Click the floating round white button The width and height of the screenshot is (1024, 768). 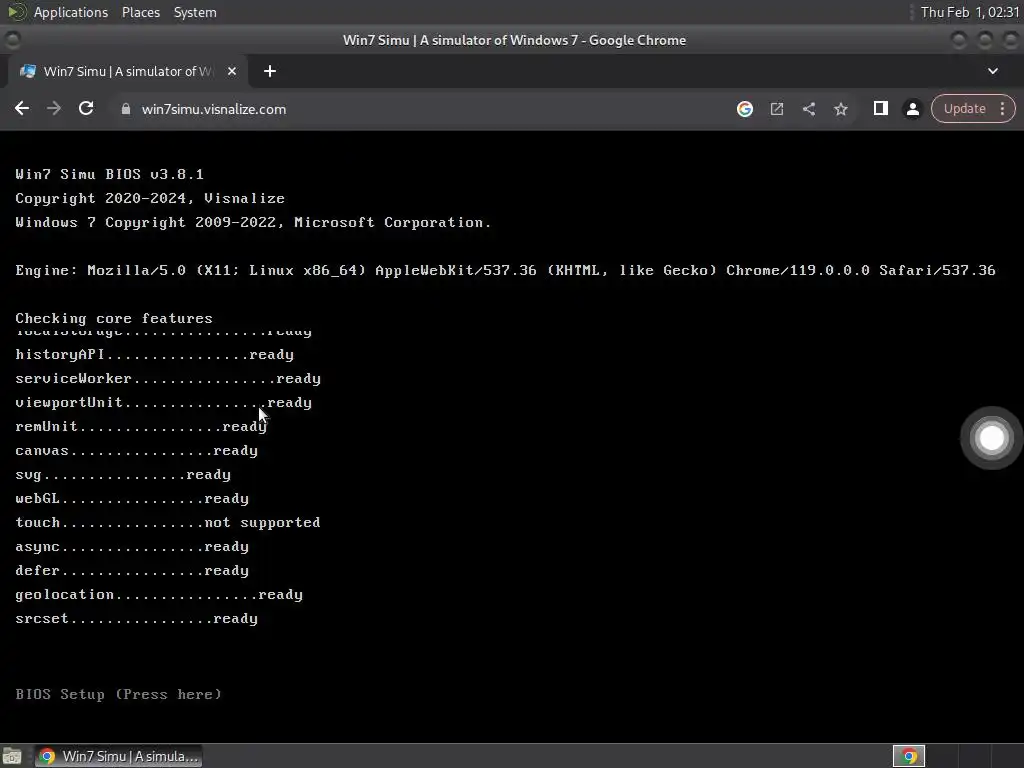(x=991, y=438)
